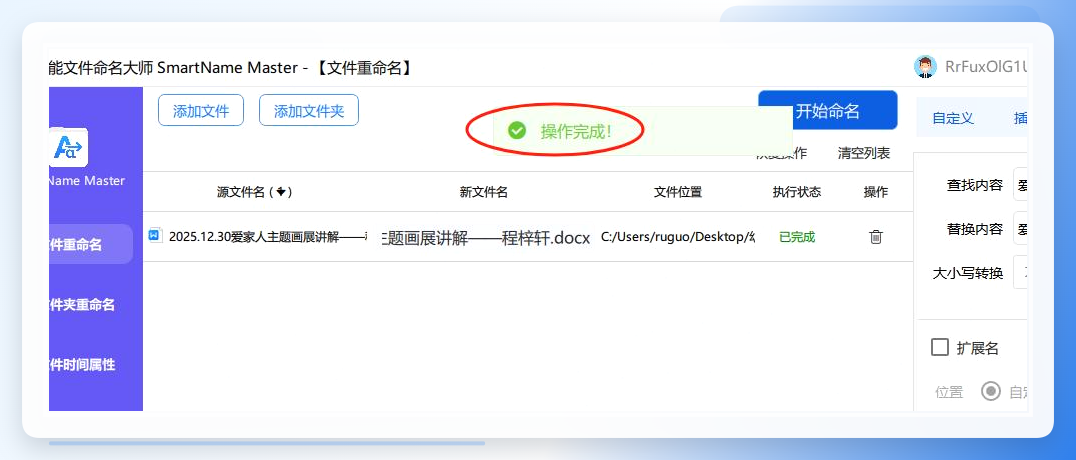Screen dimensions: 1076x460
Task: Click the docx file type icon
Action: click(x=155, y=235)
